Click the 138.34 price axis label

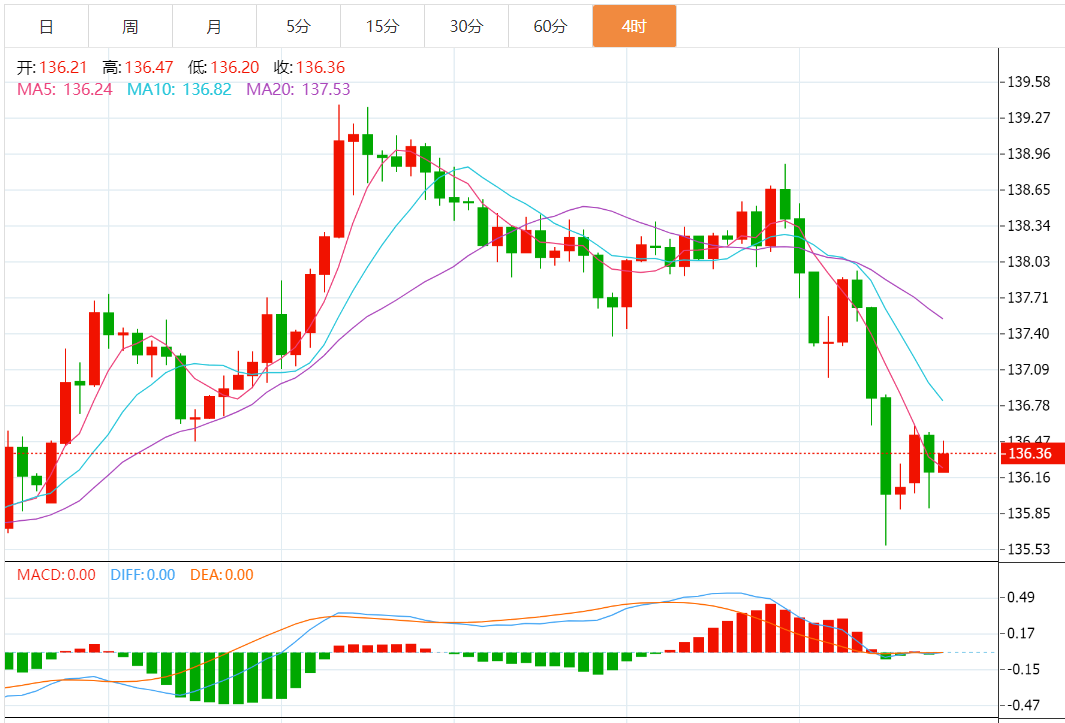coord(1029,226)
